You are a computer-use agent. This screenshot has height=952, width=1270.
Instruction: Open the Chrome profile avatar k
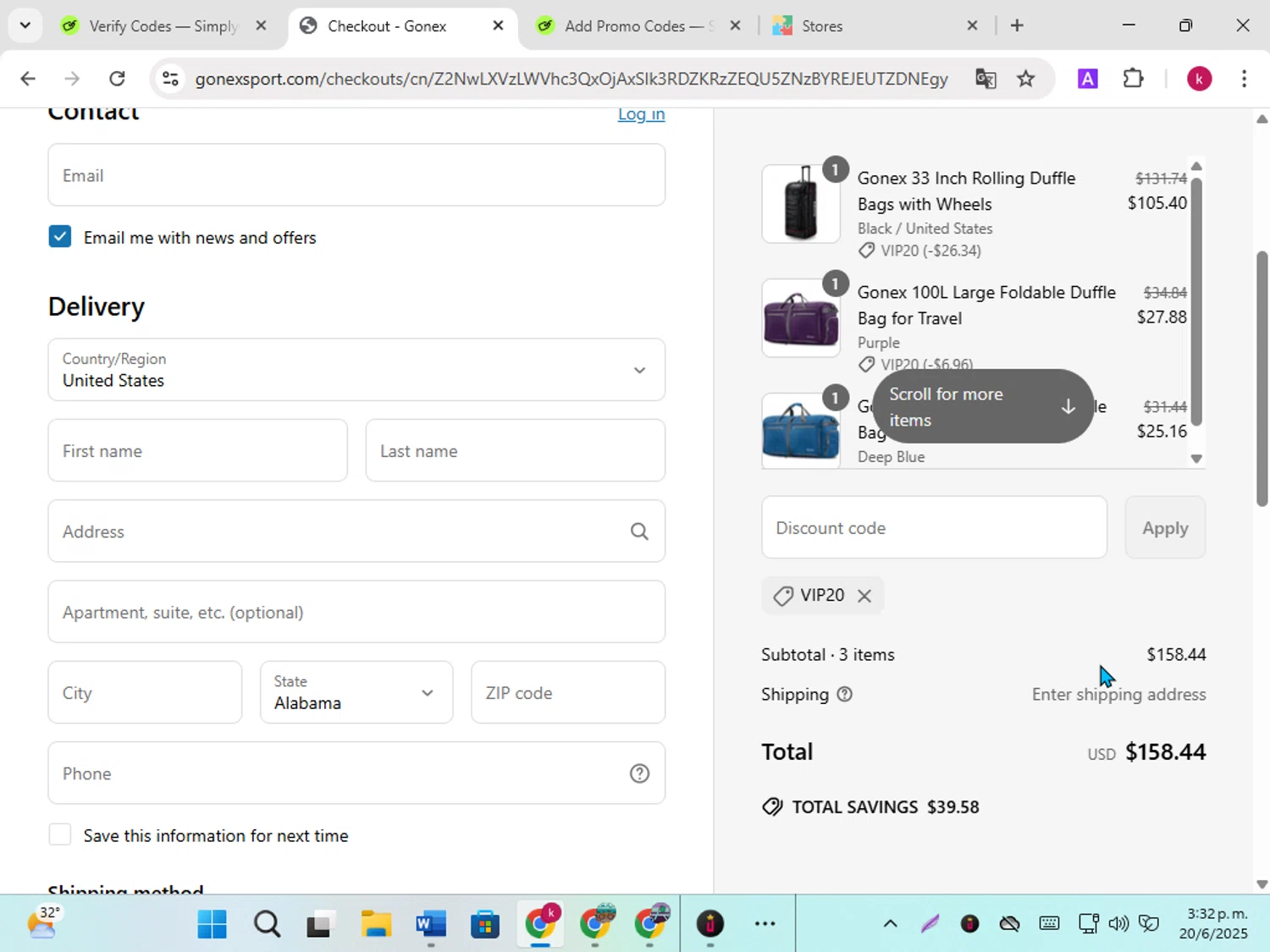pyautogui.click(x=1199, y=79)
